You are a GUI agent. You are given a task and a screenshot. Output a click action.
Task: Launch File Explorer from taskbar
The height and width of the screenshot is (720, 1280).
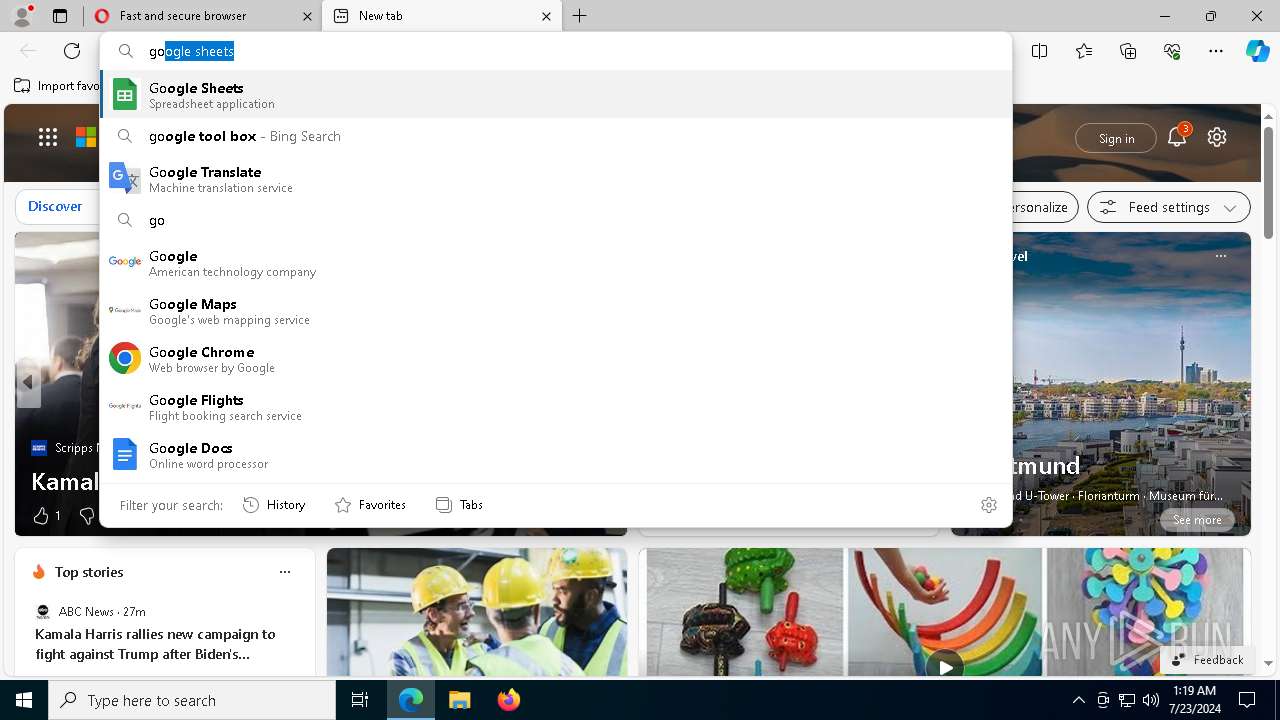click(459, 700)
